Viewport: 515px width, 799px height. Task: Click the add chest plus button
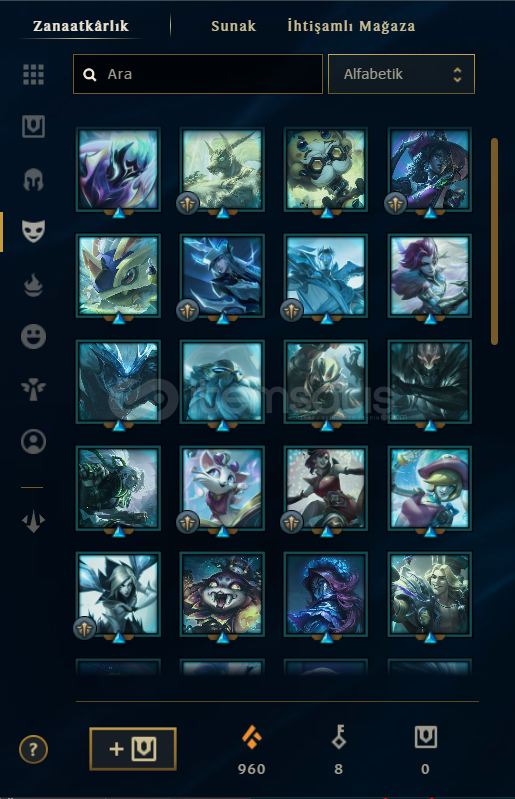133,749
